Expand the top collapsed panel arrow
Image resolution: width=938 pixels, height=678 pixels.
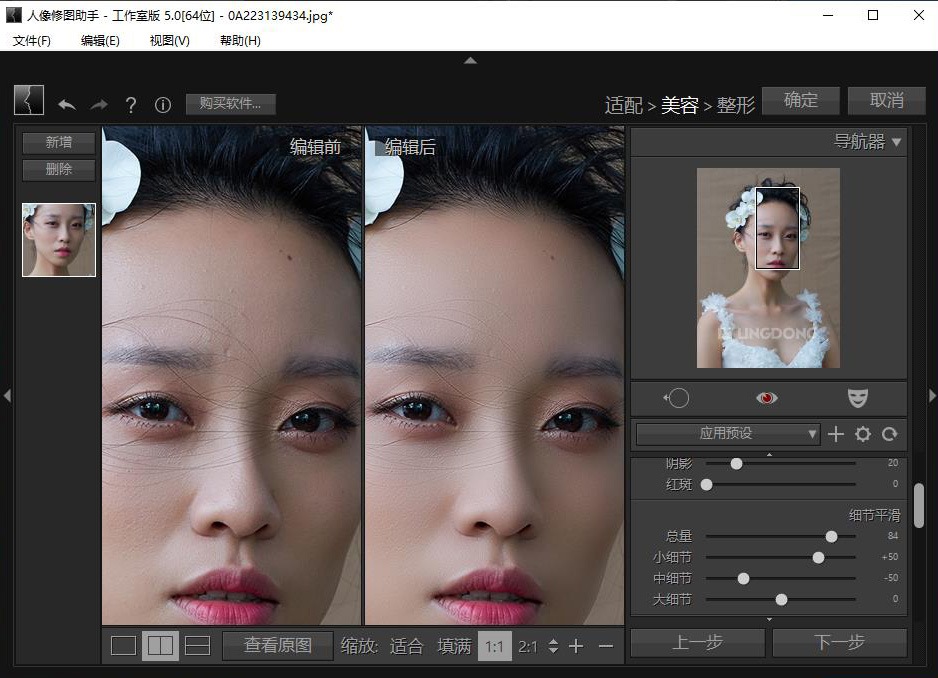click(x=470, y=61)
